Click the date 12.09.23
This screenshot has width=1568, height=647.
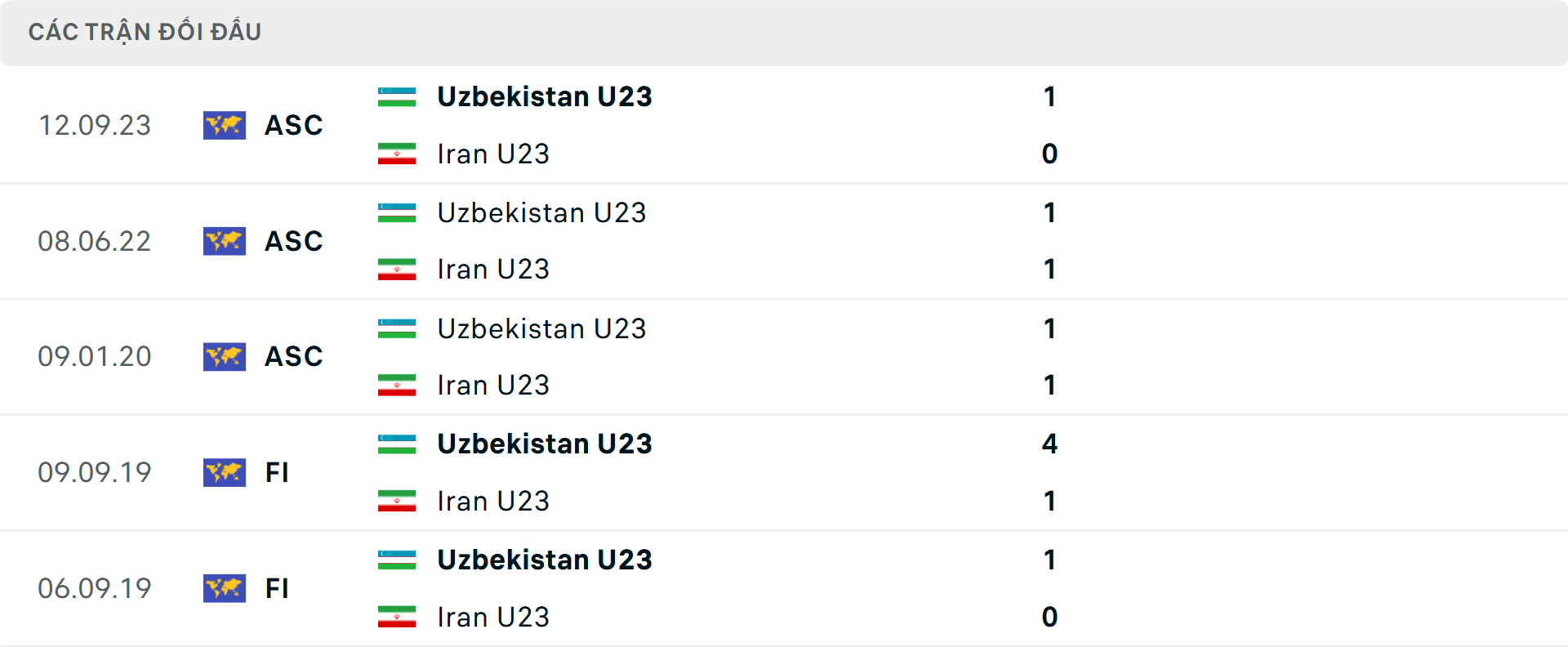(96, 125)
